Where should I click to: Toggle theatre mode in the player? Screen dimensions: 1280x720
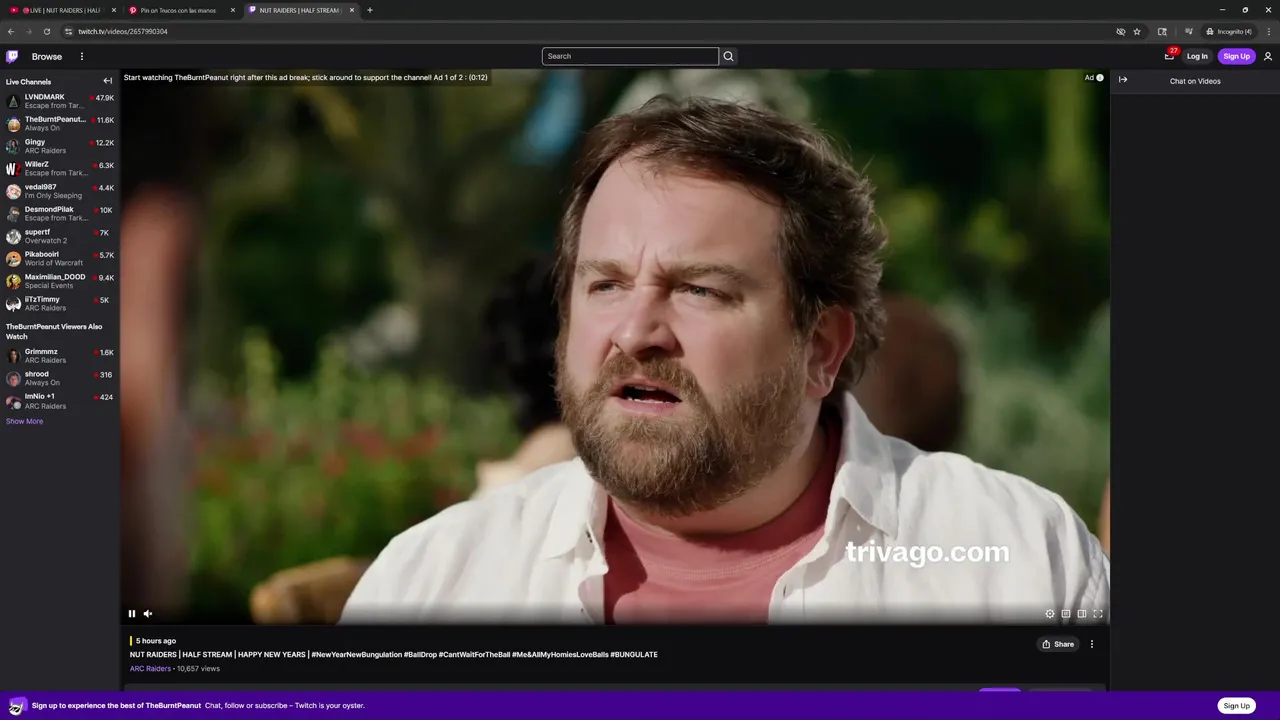1082,614
